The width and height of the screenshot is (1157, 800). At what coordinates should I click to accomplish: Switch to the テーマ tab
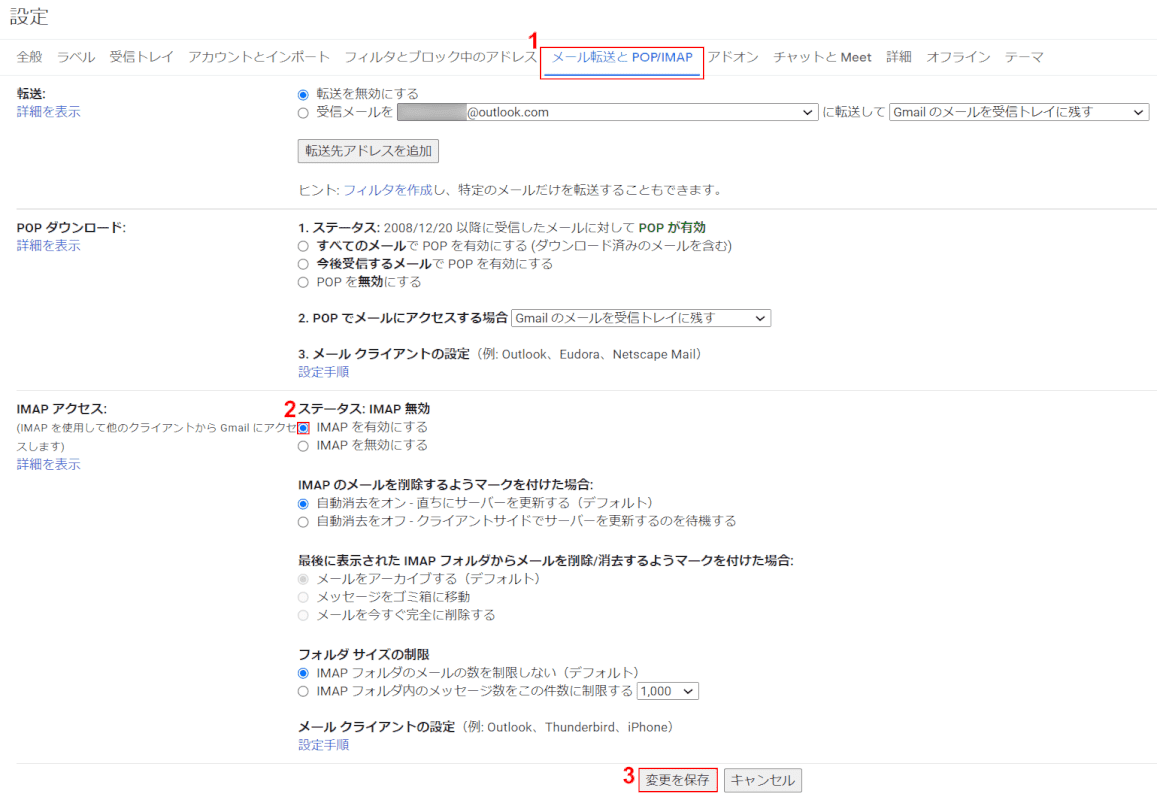point(1023,57)
